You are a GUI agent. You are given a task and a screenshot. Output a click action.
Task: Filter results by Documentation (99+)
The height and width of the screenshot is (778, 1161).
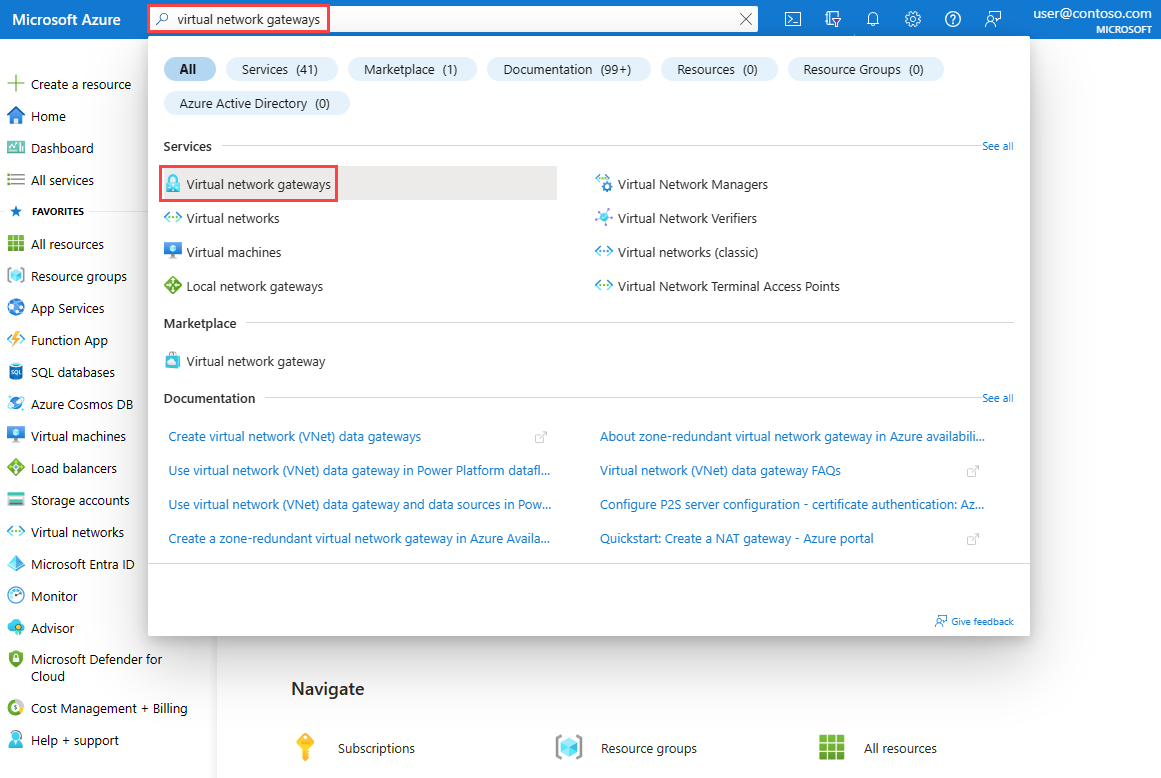(567, 70)
